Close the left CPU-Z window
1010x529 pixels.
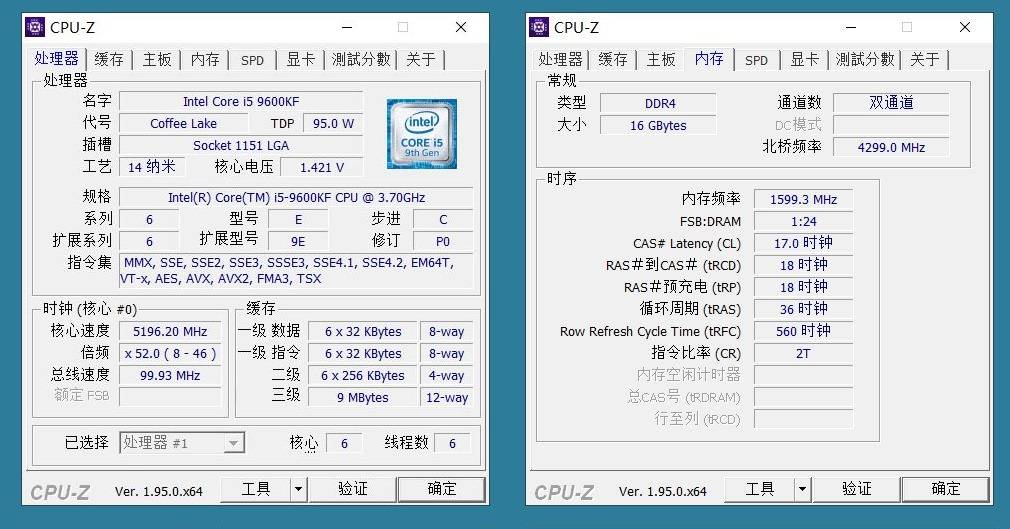tap(461, 27)
